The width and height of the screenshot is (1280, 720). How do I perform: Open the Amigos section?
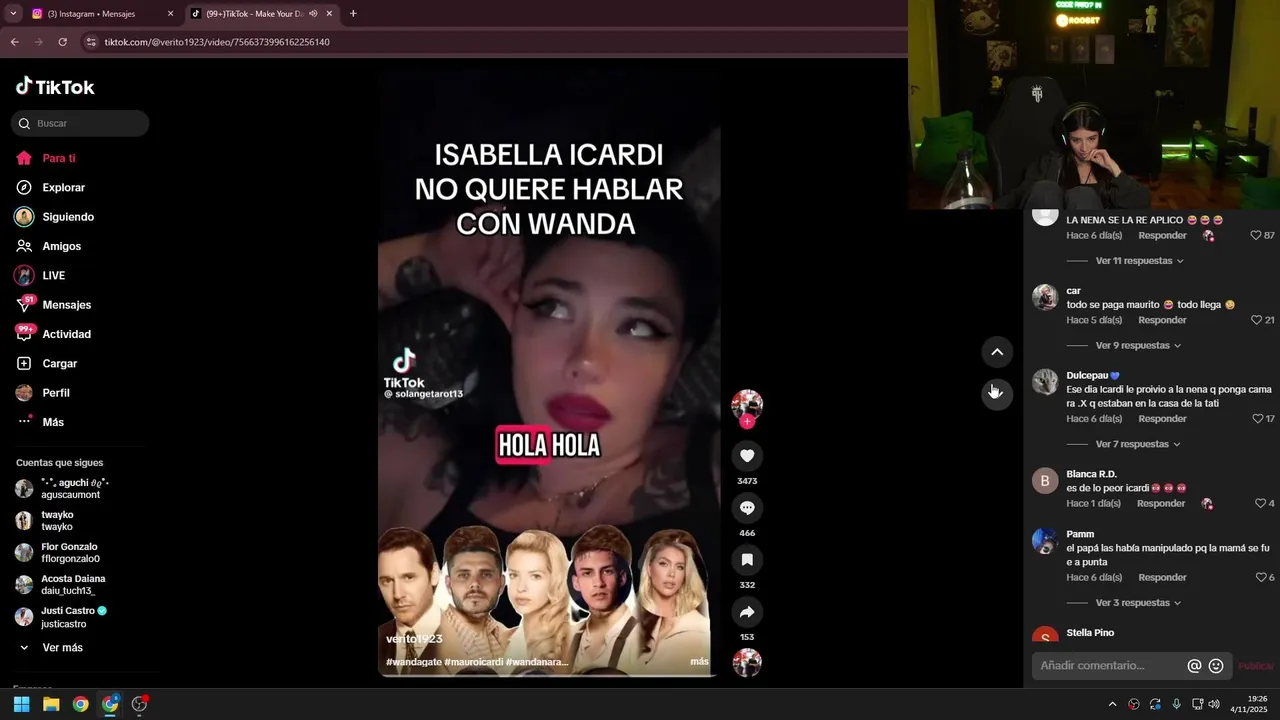pyautogui.click(x=48, y=246)
